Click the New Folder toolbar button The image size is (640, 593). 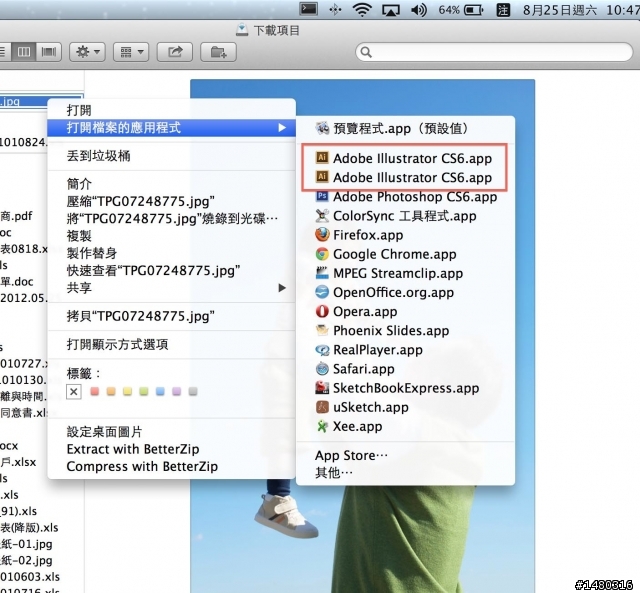pos(218,52)
